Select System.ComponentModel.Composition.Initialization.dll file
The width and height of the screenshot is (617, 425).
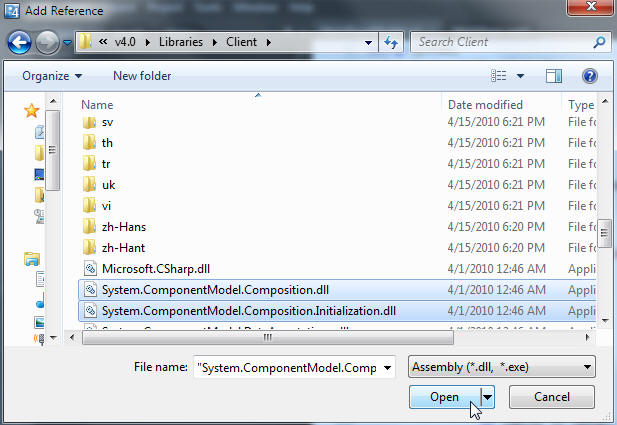(x=337, y=311)
